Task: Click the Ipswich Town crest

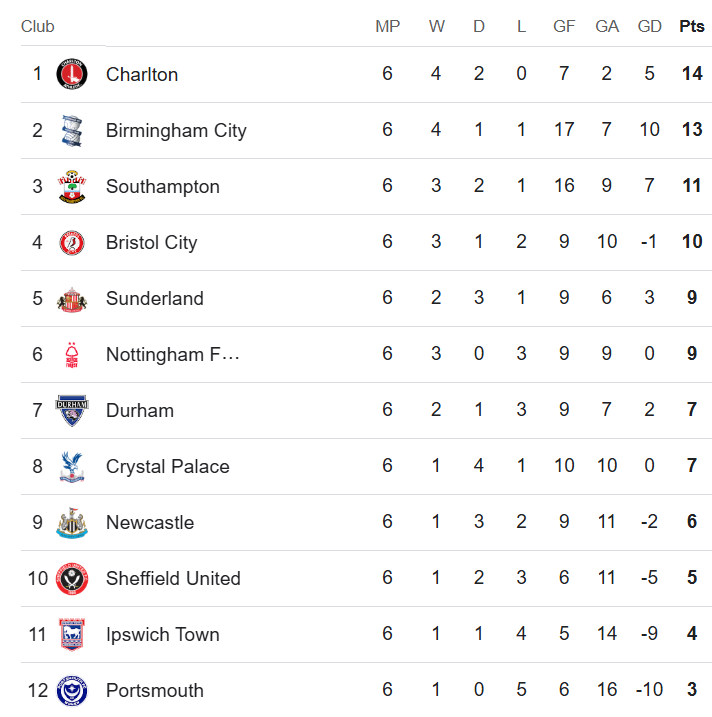Action: tap(72, 635)
